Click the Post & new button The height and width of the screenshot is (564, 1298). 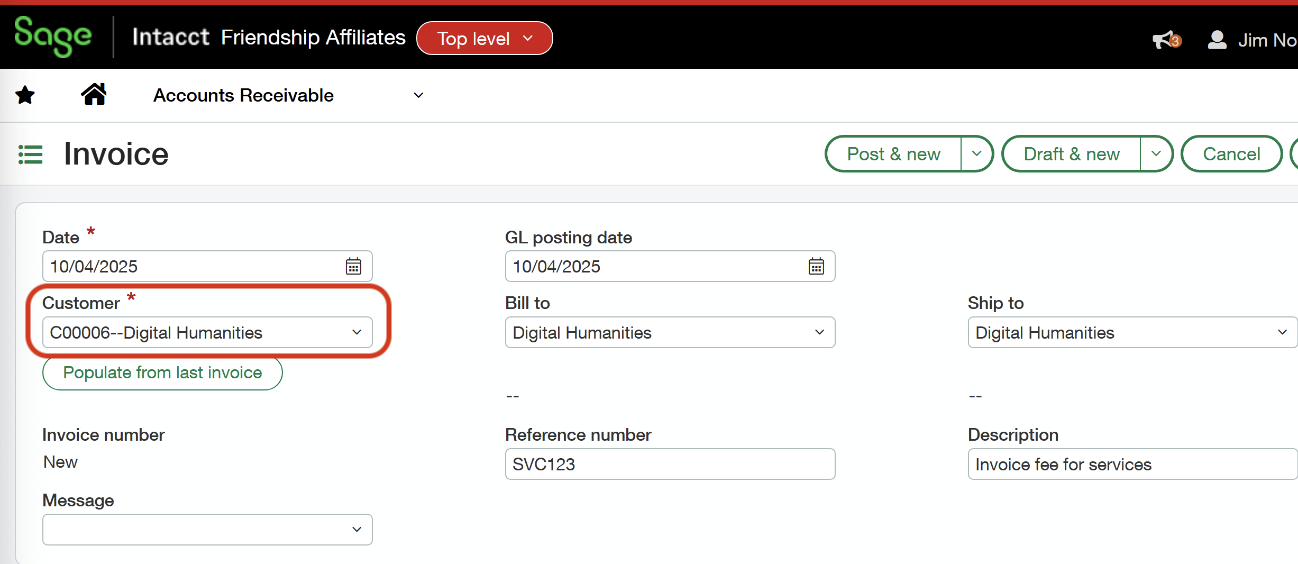point(893,154)
